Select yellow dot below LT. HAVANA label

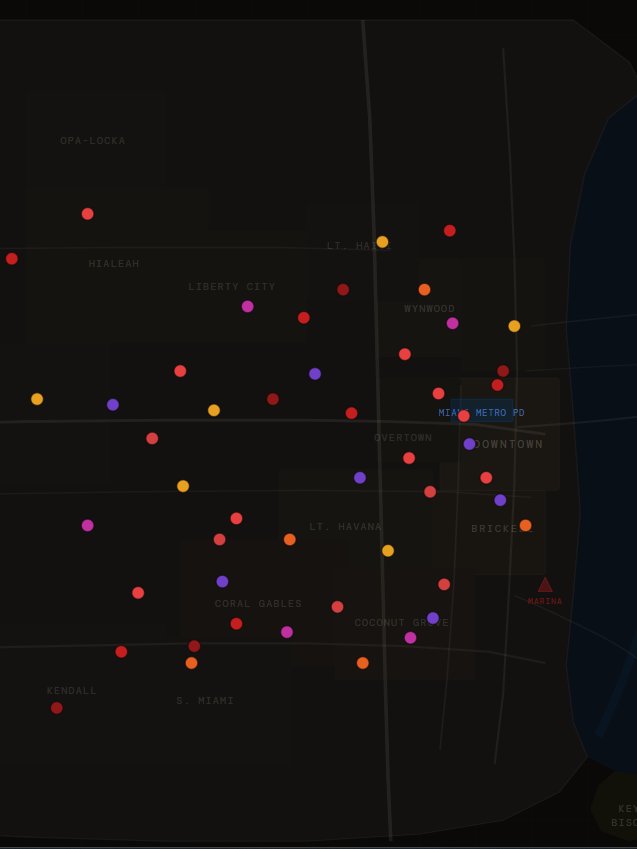click(x=388, y=551)
